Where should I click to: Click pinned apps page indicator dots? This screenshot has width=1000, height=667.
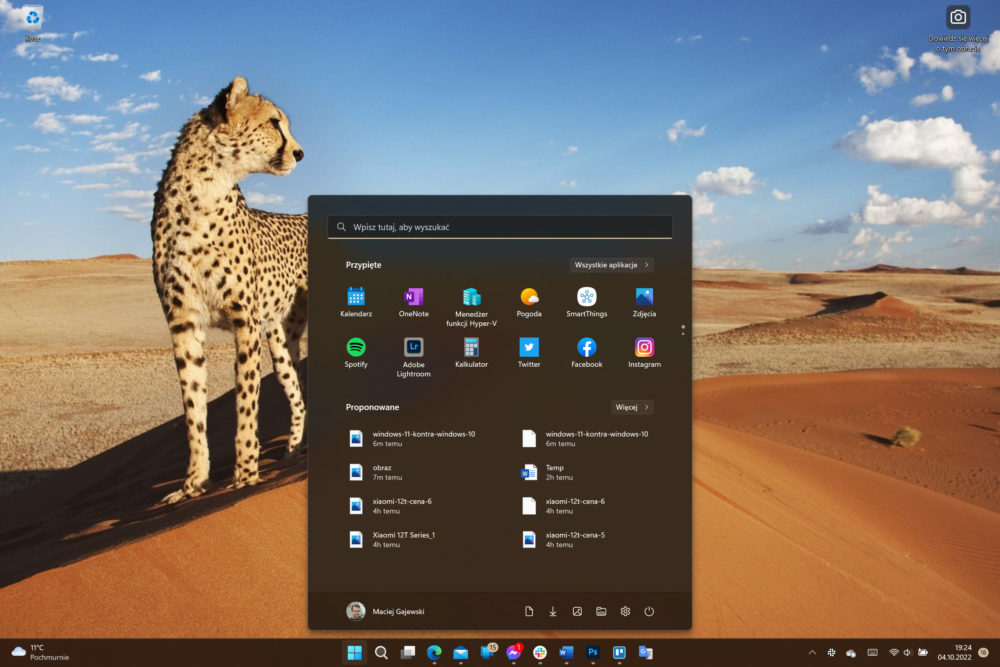tap(682, 330)
